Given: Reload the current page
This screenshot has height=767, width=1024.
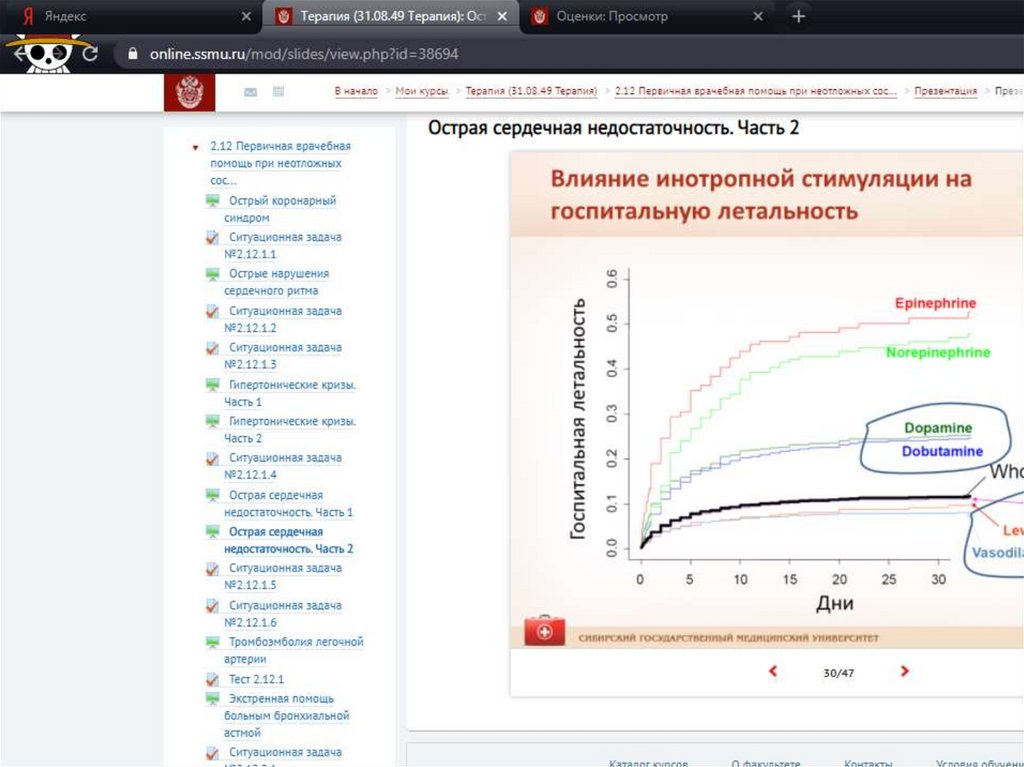Looking at the screenshot, I should pyautogui.click(x=90, y=54).
